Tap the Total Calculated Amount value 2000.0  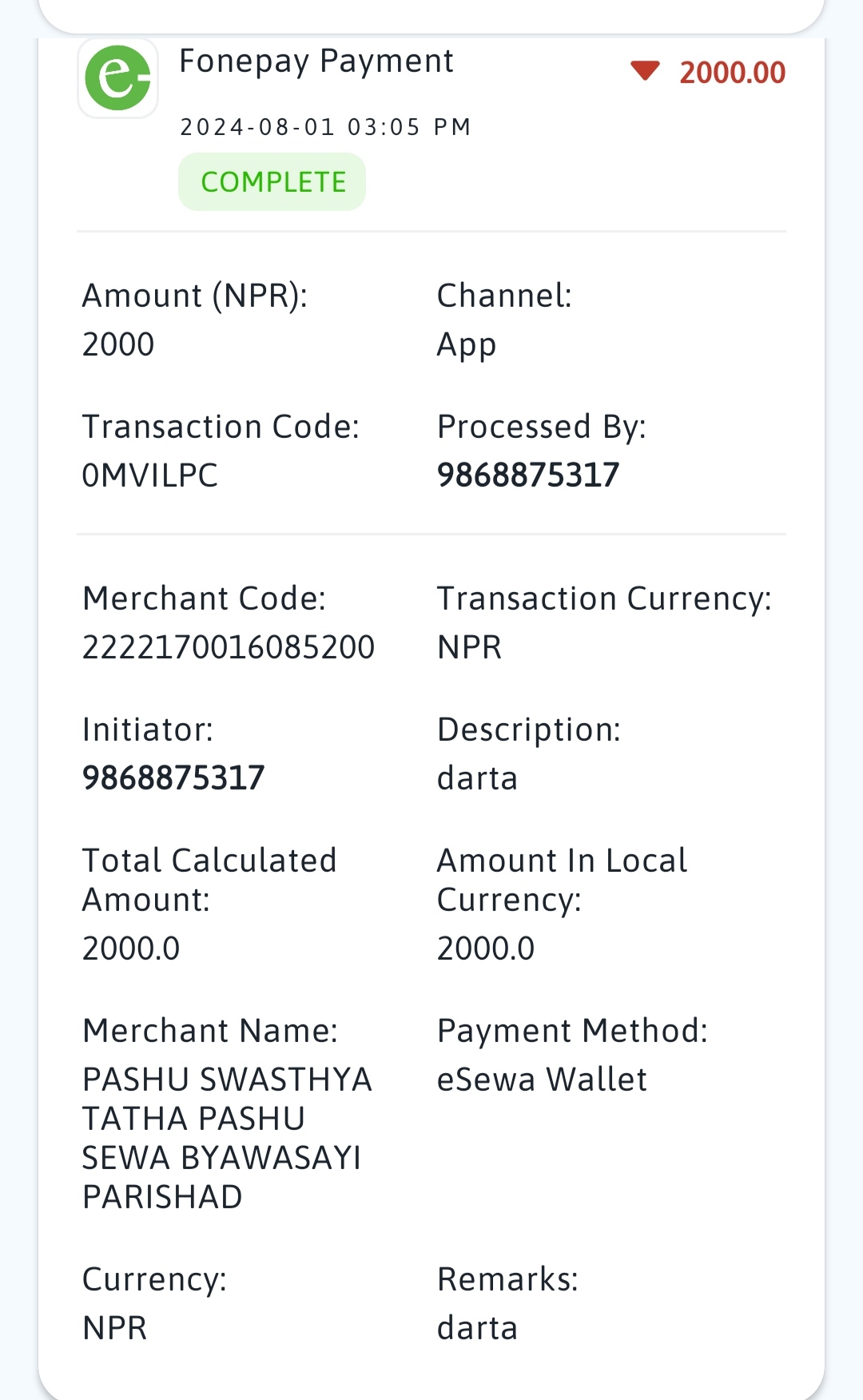click(131, 949)
